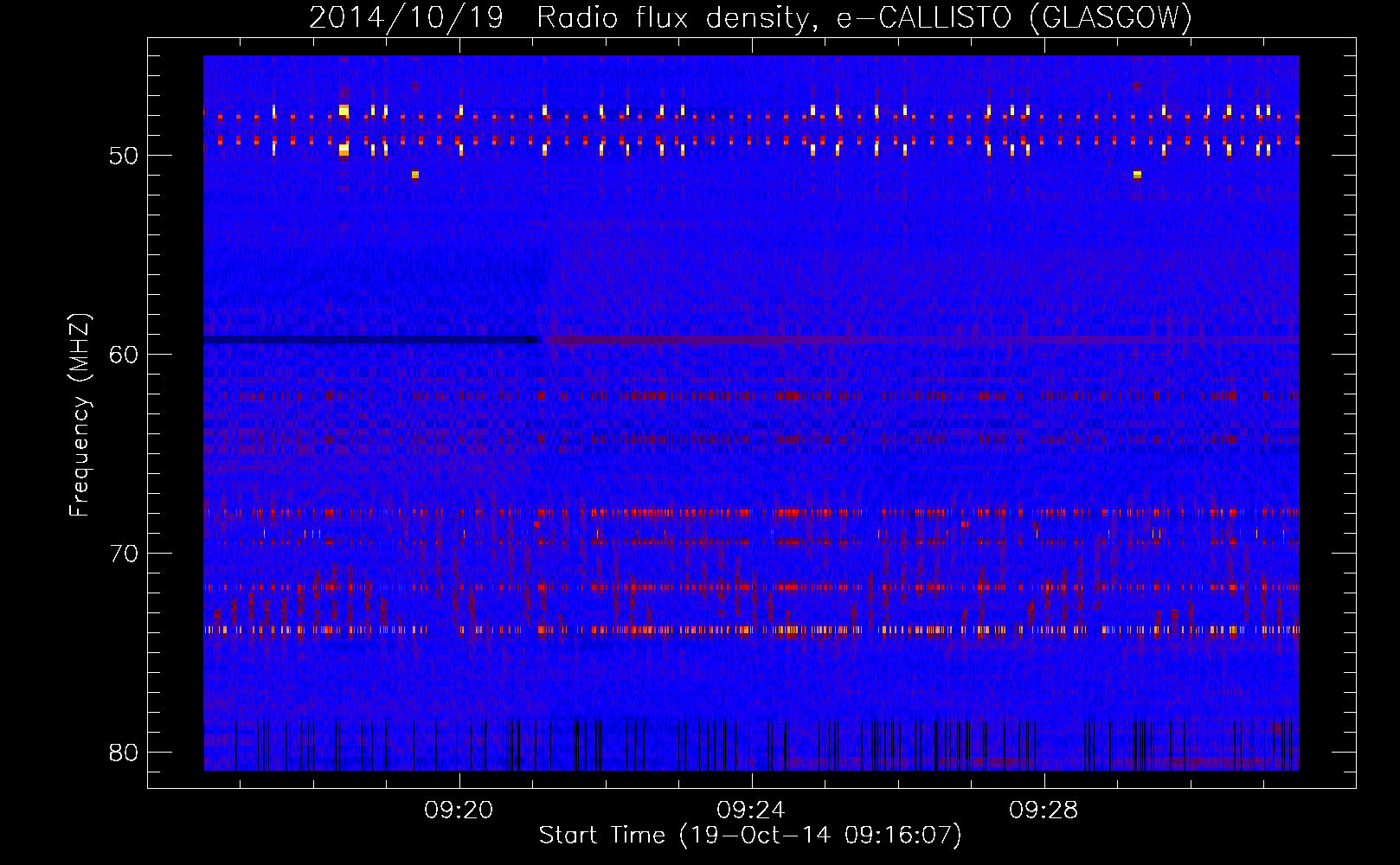This screenshot has height=865, width=1400.
Task: Click the dark horizontal band near 59 MHz
Action: tap(372, 340)
